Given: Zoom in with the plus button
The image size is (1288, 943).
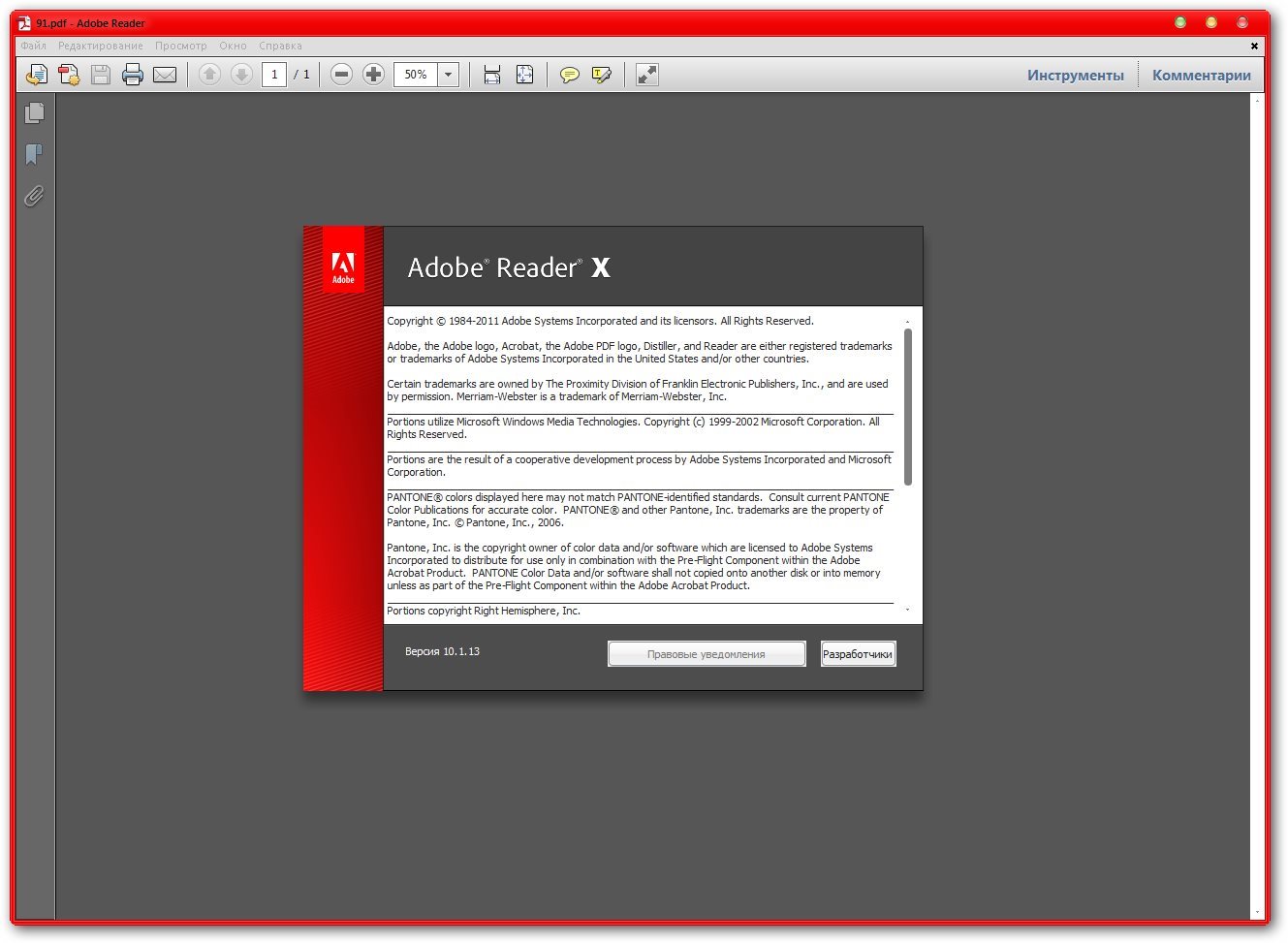Looking at the screenshot, I should pyautogui.click(x=373, y=75).
